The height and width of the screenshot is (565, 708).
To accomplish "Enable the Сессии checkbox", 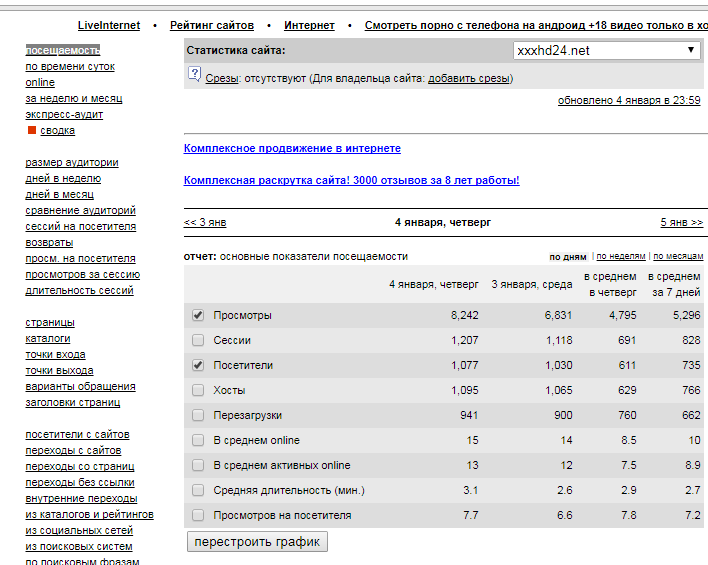I will (198, 340).
